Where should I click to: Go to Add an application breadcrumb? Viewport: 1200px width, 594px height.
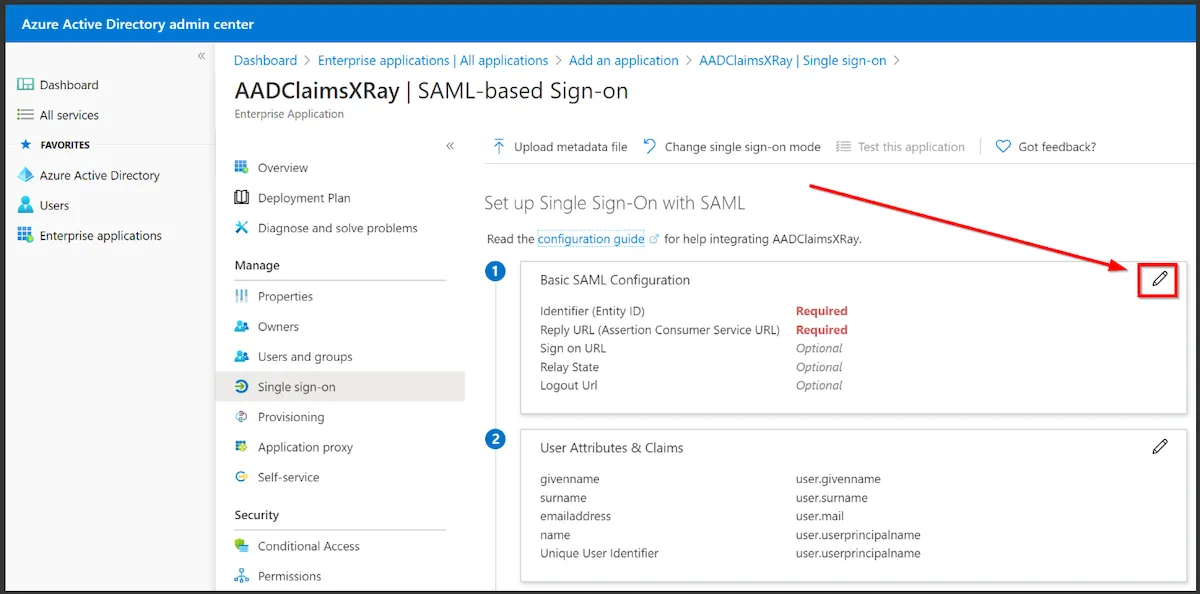point(624,60)
